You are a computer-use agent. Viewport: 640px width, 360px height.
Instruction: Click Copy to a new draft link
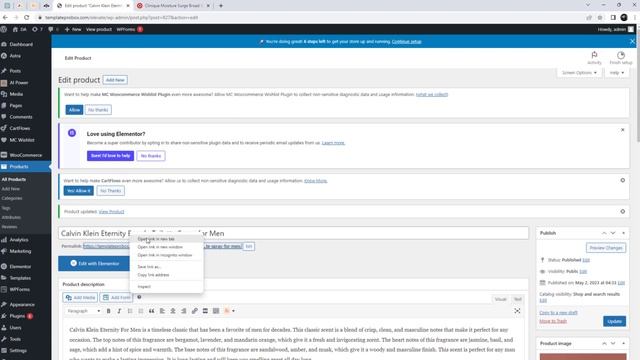[x=558, y=313]
